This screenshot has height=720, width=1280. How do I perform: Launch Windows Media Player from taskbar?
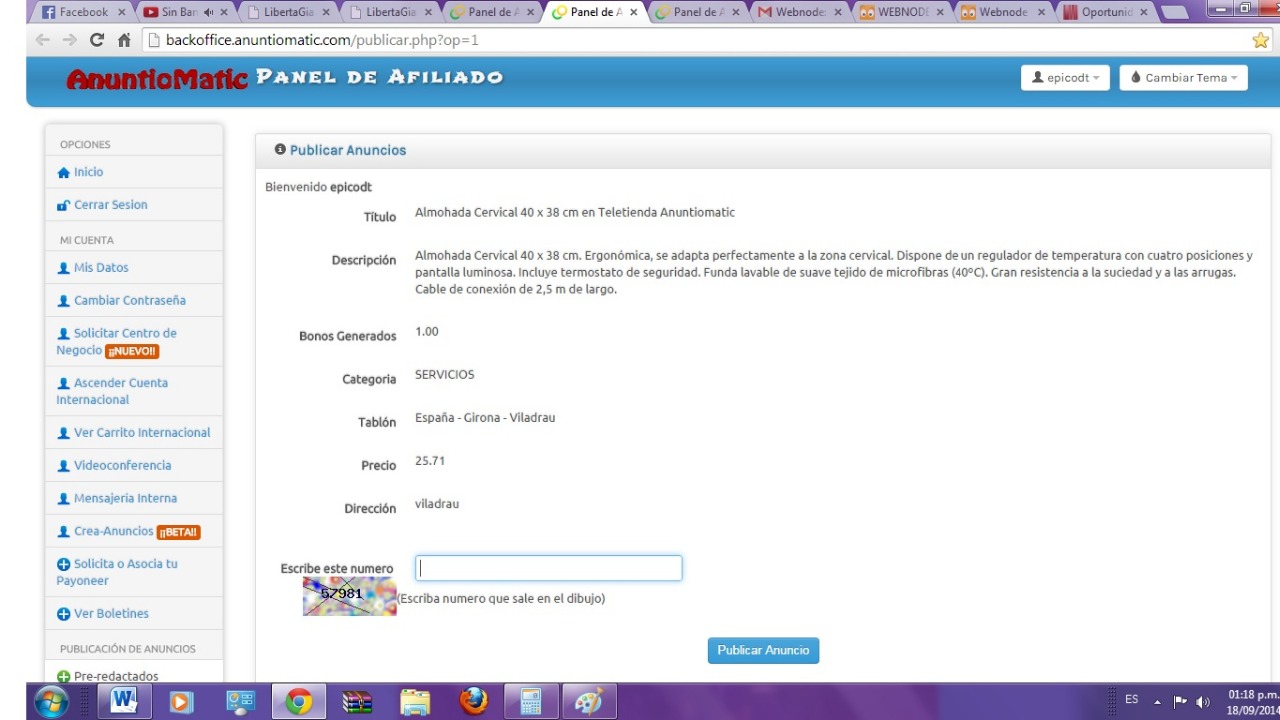(182, 701)
